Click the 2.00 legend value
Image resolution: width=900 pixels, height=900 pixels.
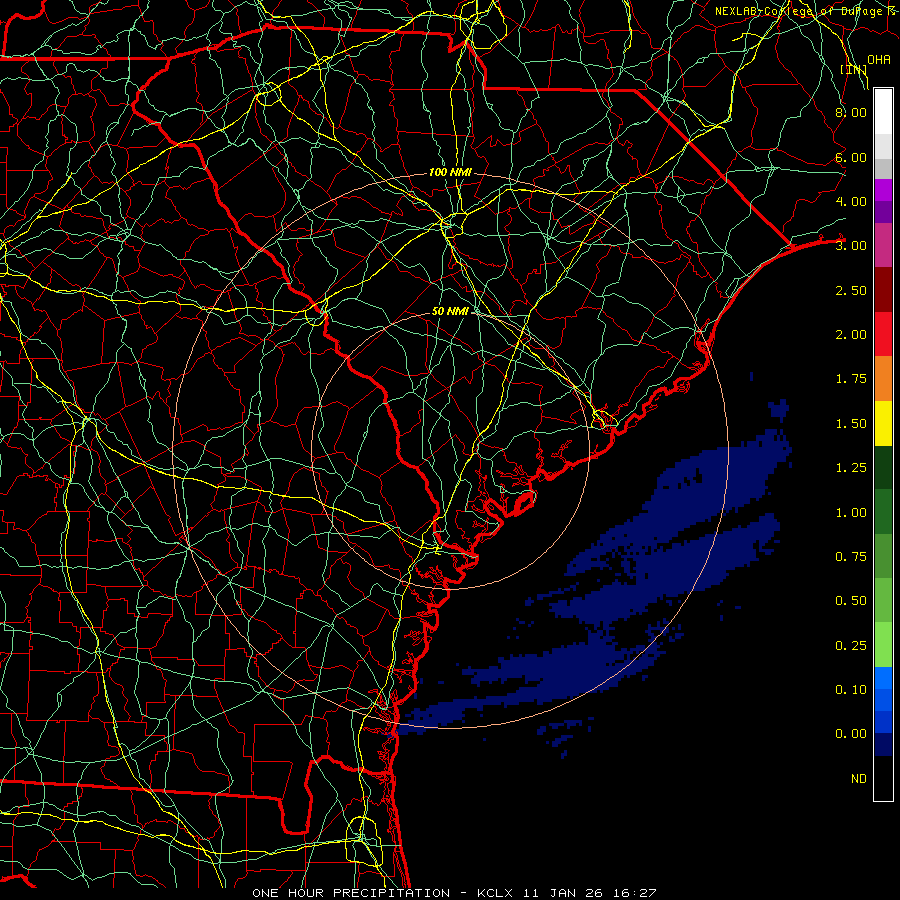coord(851,335)
